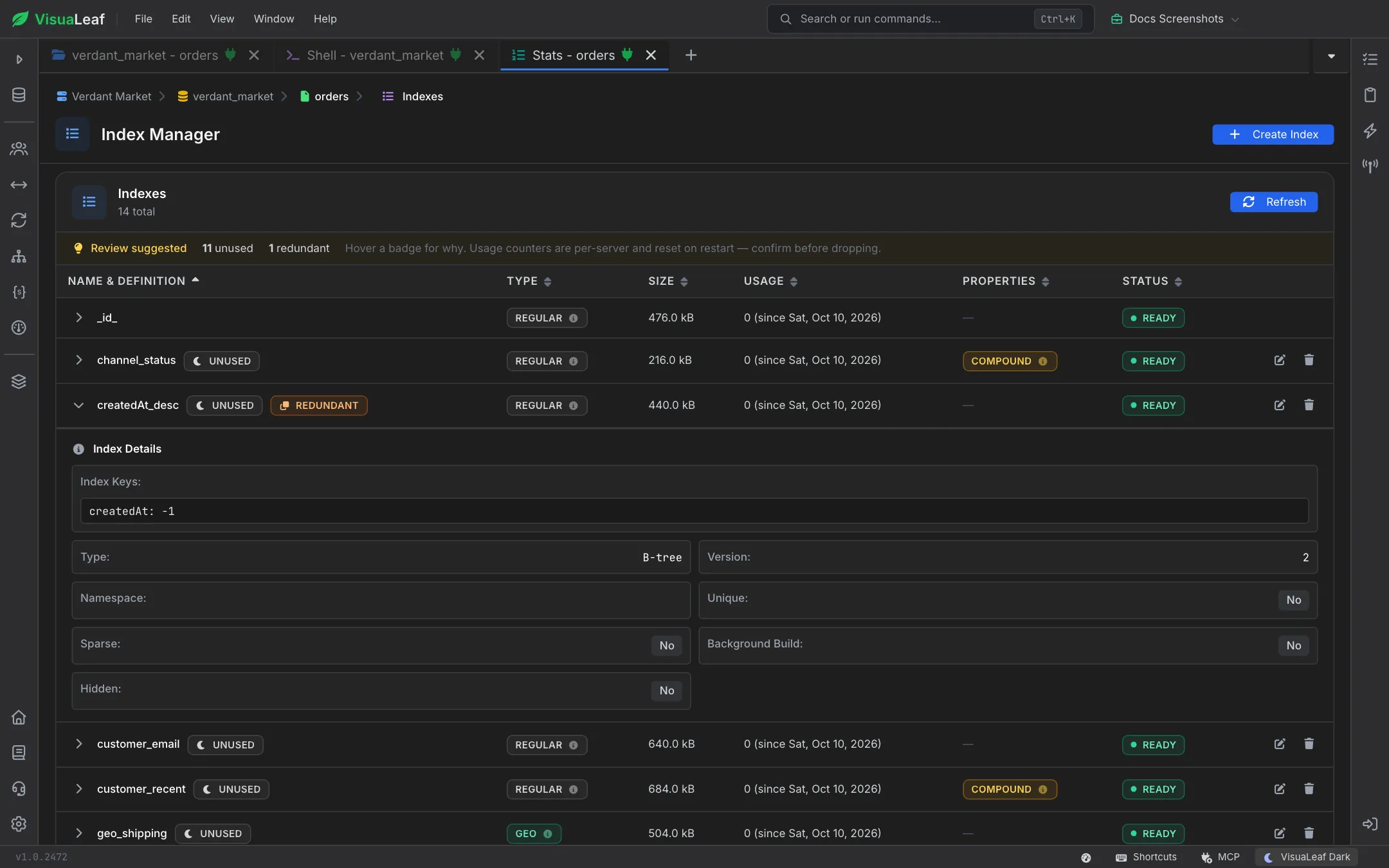Open the lightning bolt right panel icon
1389x868 pixels.
click(x=1370, y=131)
